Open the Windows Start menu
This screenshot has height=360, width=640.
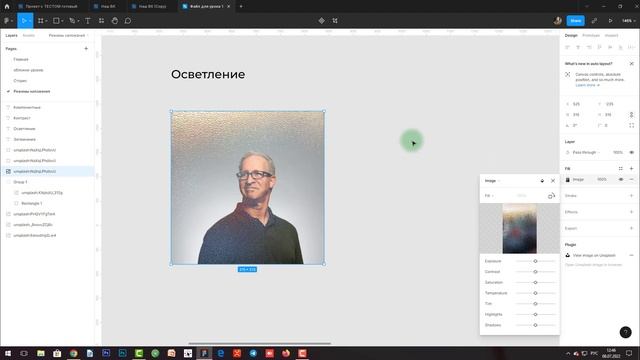8,353
